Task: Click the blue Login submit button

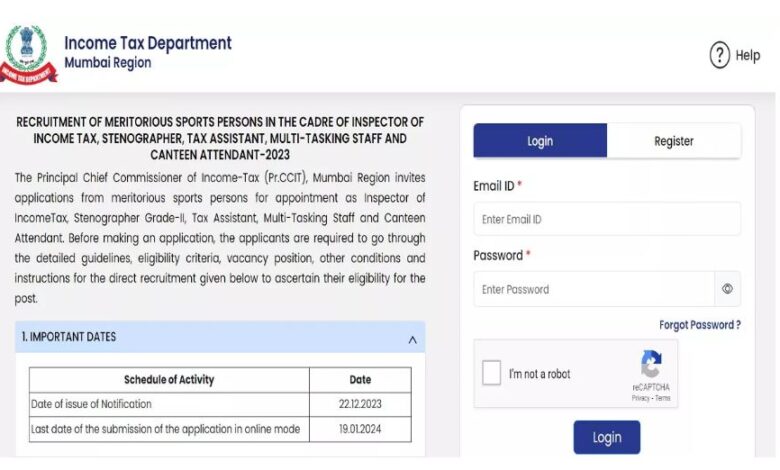Action: [x=607, y=437]
